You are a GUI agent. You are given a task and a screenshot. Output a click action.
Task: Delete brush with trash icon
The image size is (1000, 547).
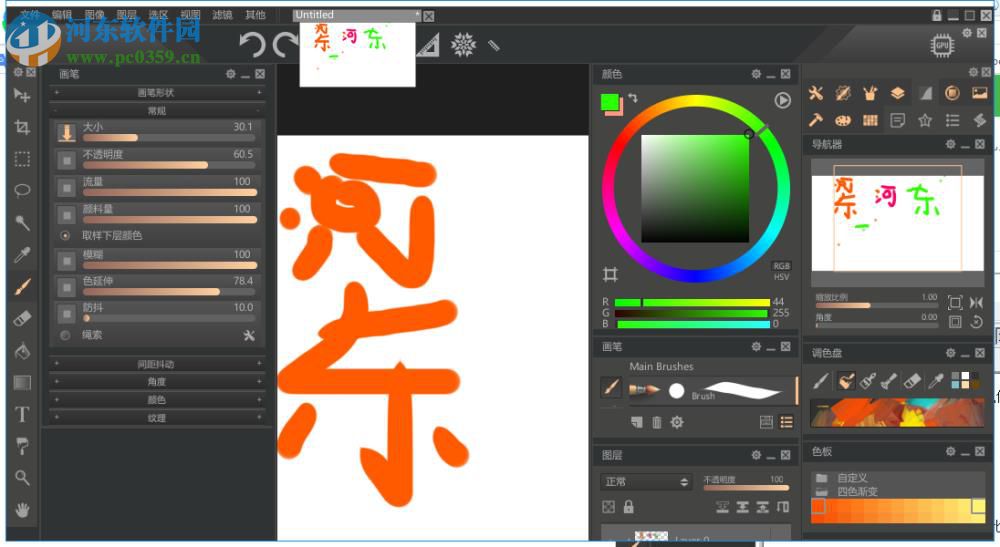[657, 422]
